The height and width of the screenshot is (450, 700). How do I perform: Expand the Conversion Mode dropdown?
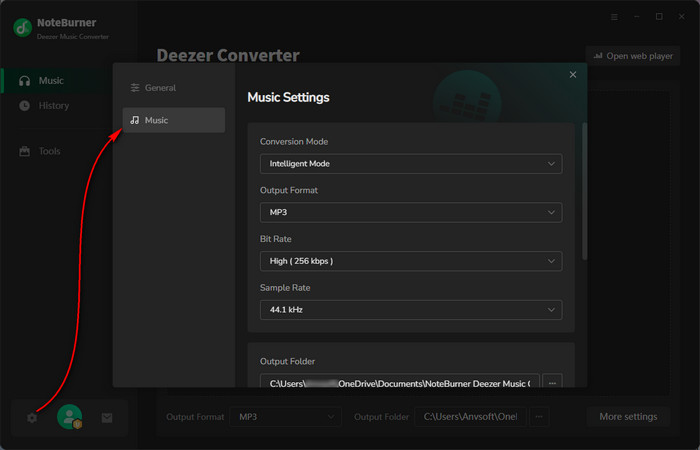pyautogui.click(x=411, y=164)
